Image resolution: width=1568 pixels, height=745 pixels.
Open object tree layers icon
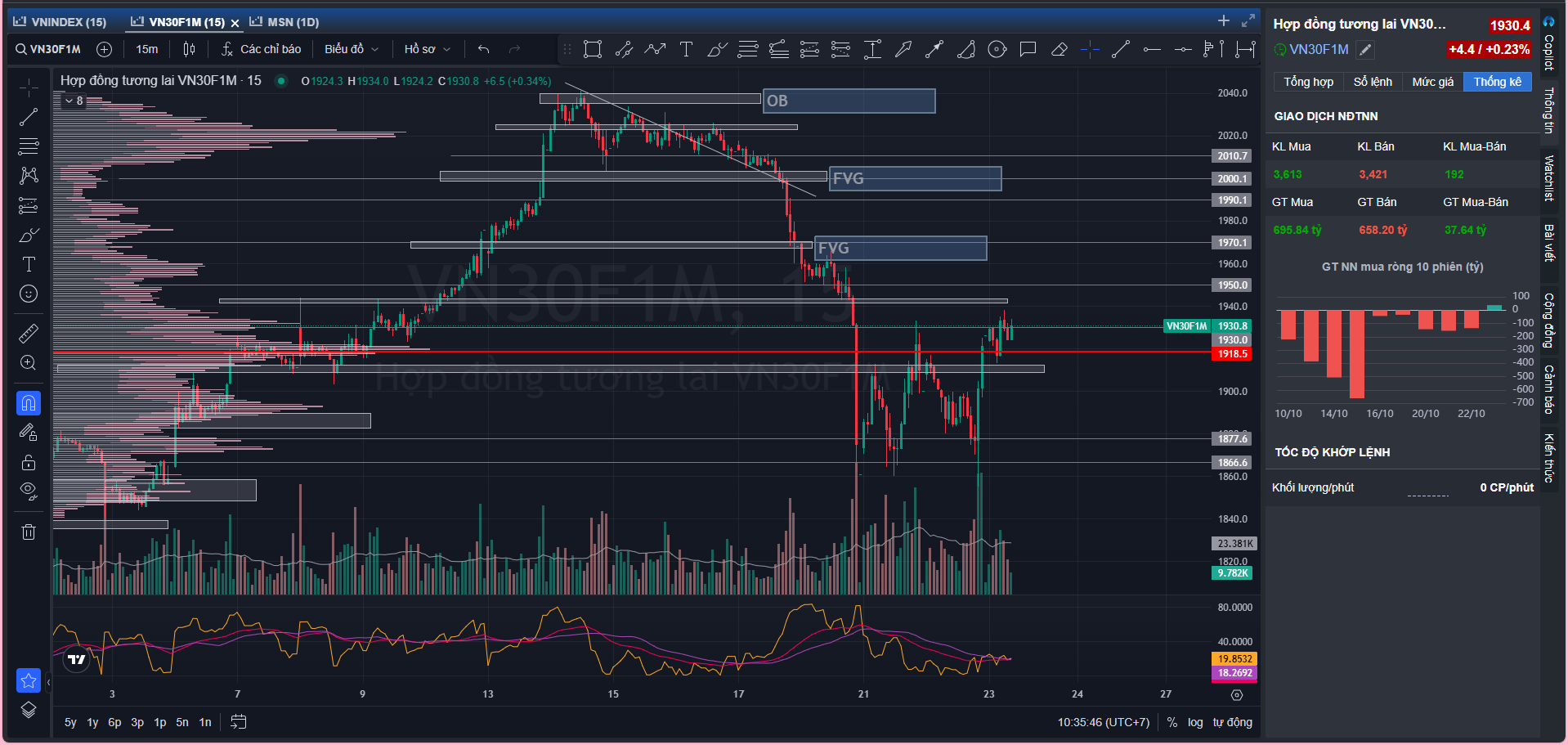coord(29,710)
